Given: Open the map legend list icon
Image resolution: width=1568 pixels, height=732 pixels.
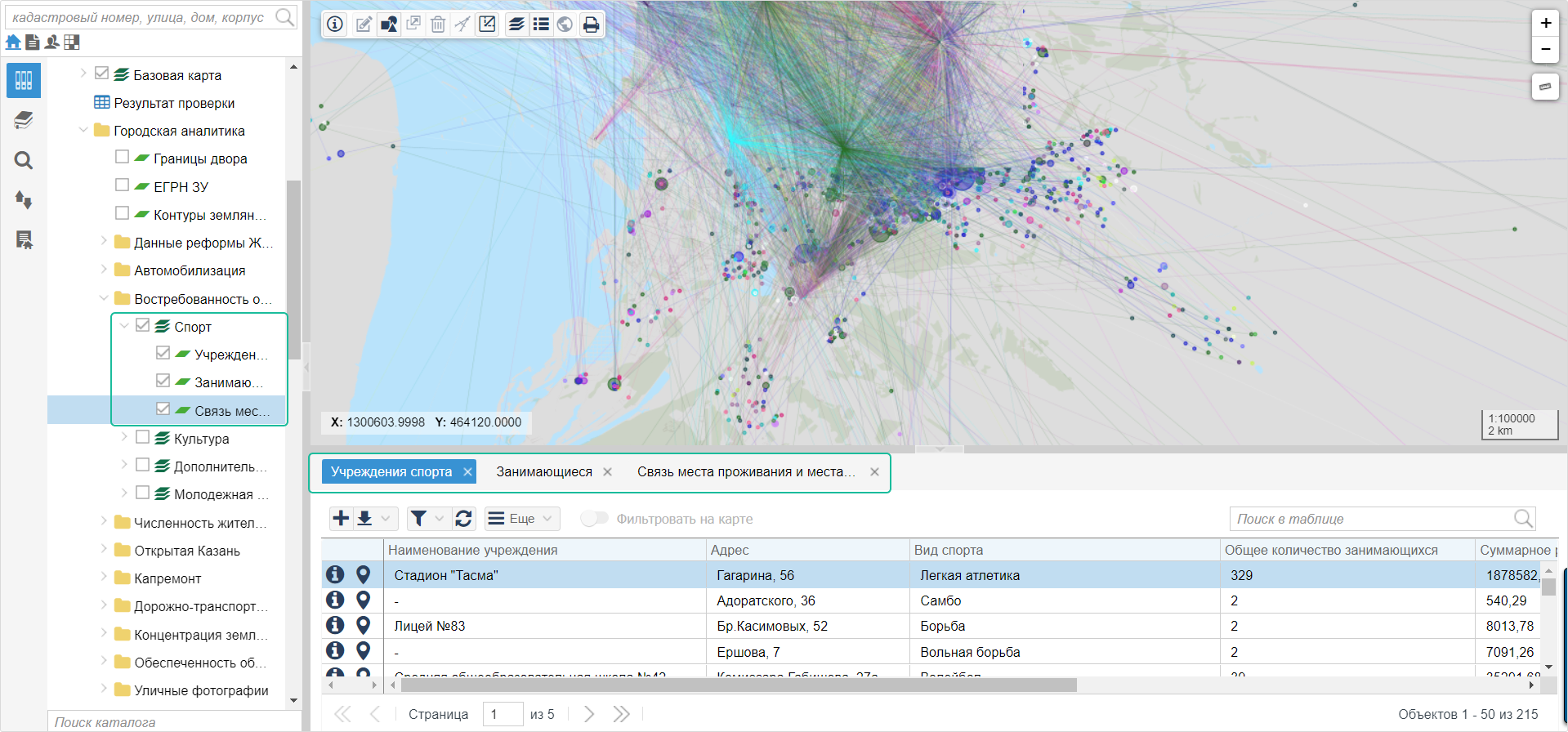Looking at the screenshot, I should [541, 24].
